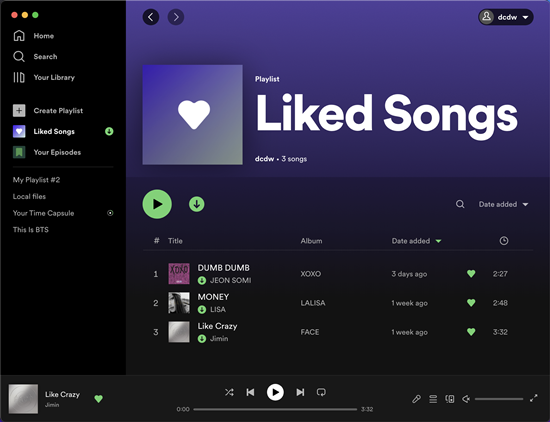Sort by the Album column header

311,241
